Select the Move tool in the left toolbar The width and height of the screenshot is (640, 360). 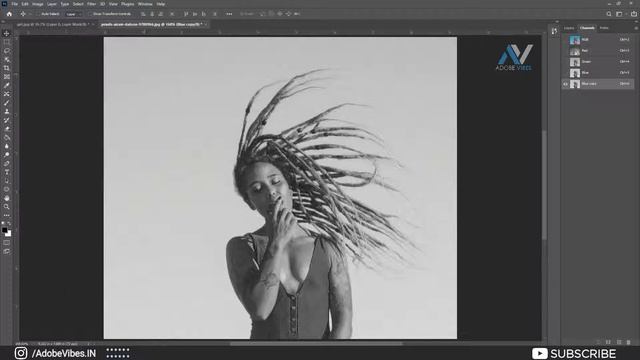(7, 33)
